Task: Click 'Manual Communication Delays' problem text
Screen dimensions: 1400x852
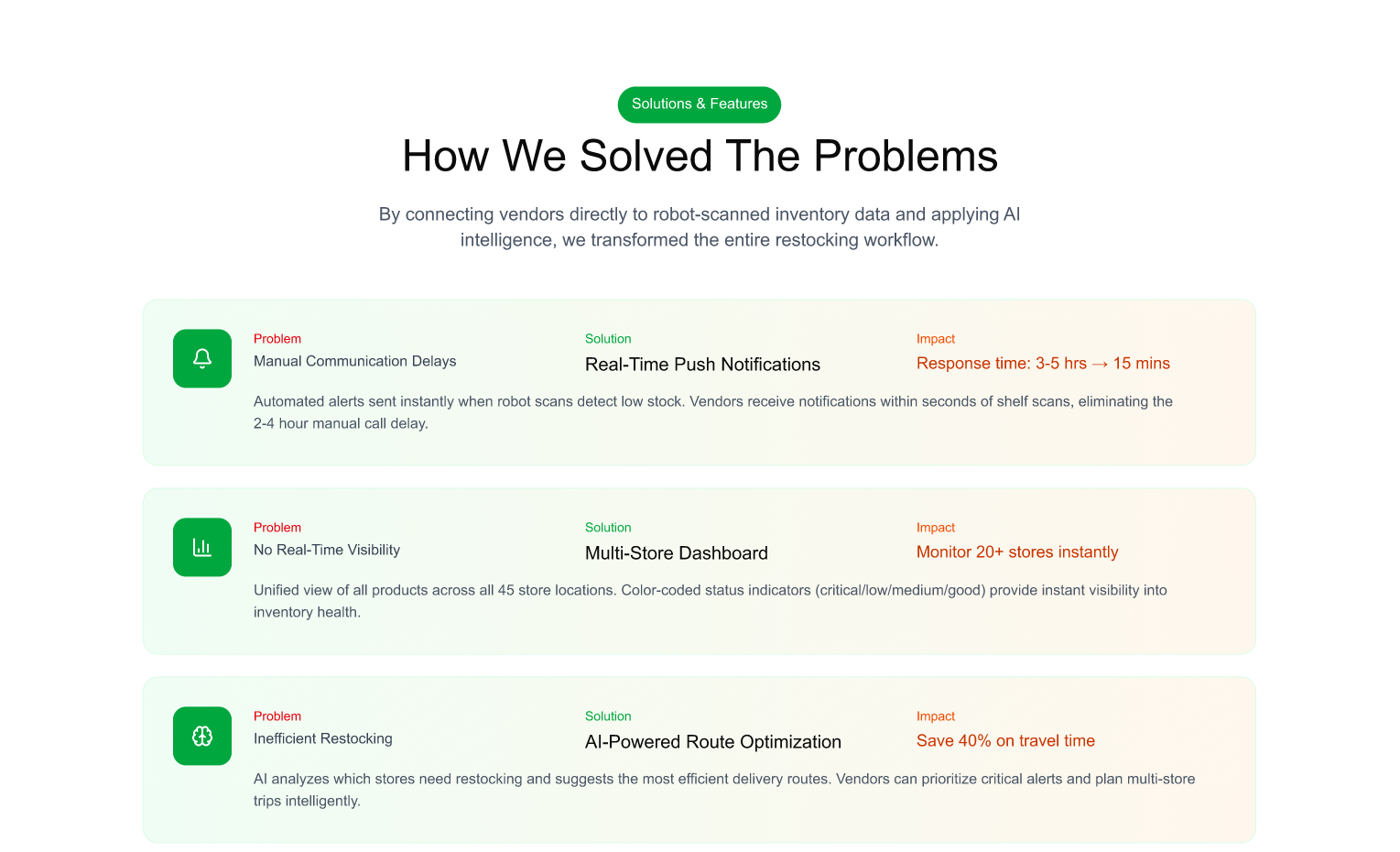Action: pos(354,361)
